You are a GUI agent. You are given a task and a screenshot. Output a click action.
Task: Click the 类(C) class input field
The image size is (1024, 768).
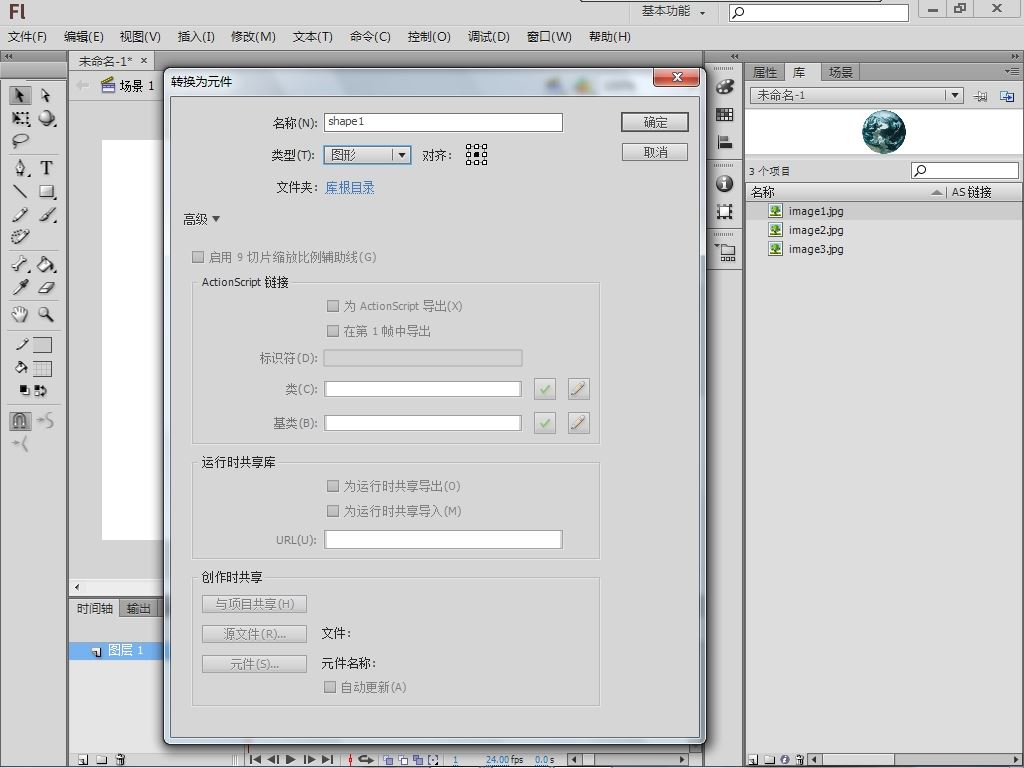(x=423, y=389)
